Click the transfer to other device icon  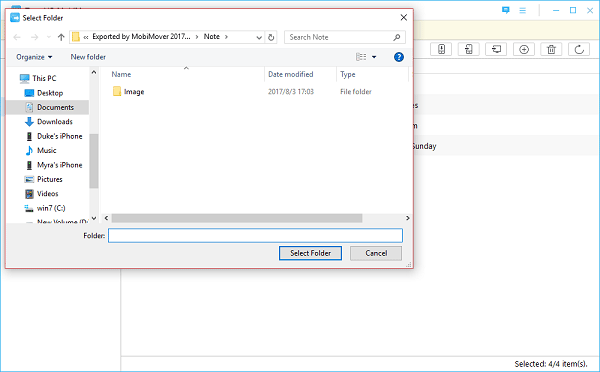pyautogui.click(x=469, y=49)
